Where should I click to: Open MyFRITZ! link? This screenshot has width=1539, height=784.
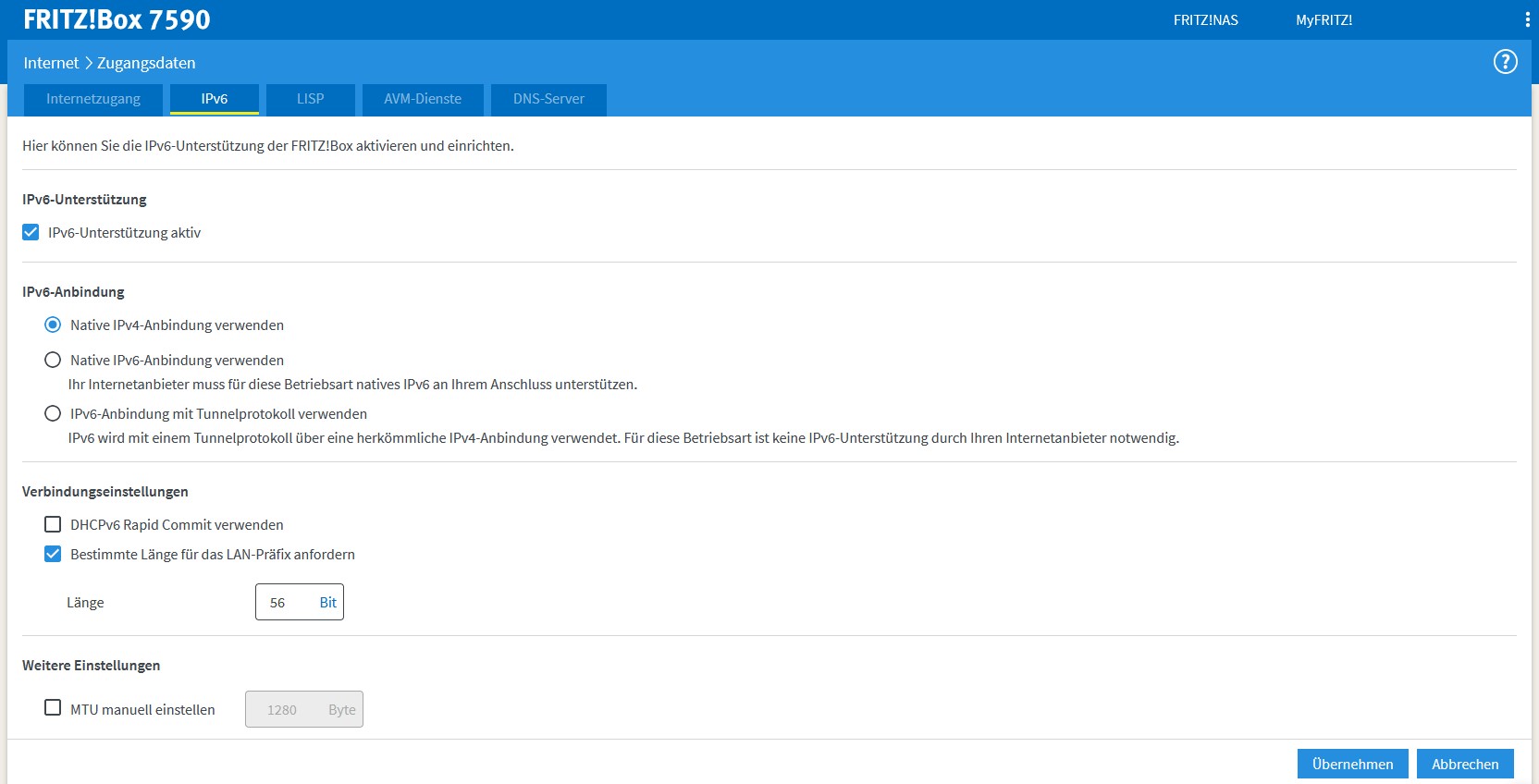click(x=1324, y=20)
